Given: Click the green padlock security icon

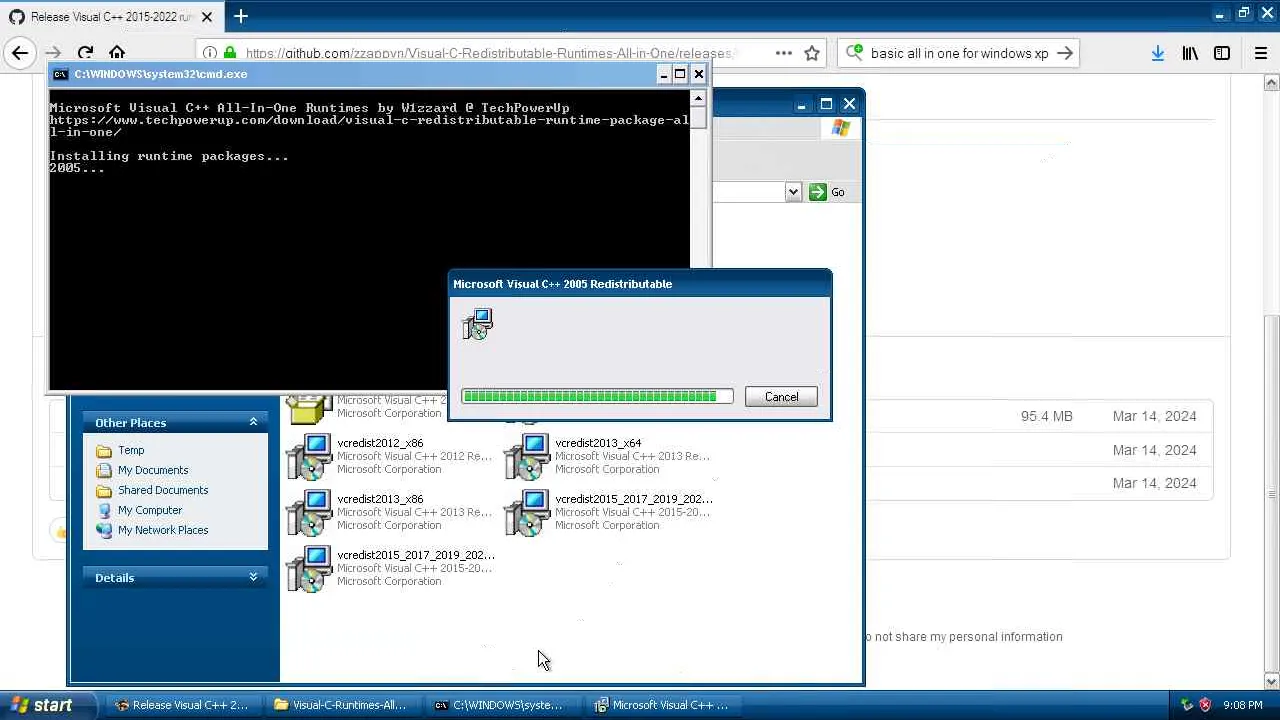Looking at the screenshot, I should click(230, 53).
